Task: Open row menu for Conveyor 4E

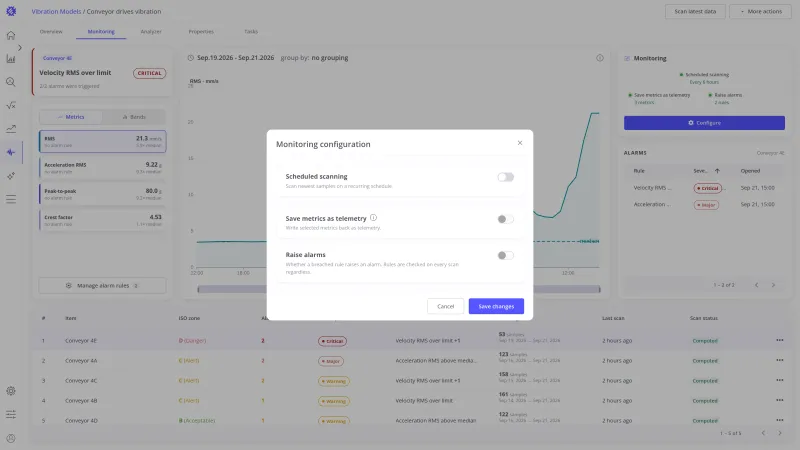Action: click(x=780, y=340)
